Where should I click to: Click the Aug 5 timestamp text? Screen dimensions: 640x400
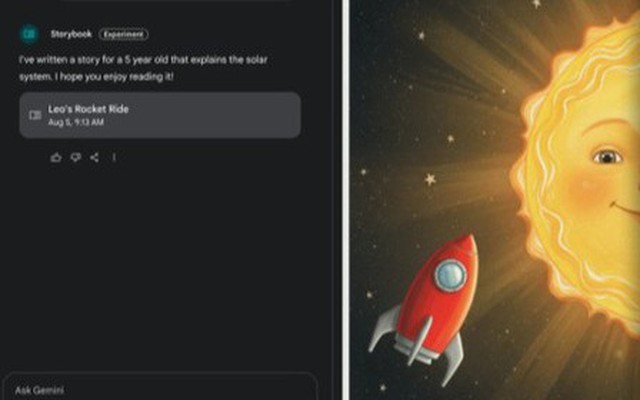pyautogui.click(x=76, y=122)
